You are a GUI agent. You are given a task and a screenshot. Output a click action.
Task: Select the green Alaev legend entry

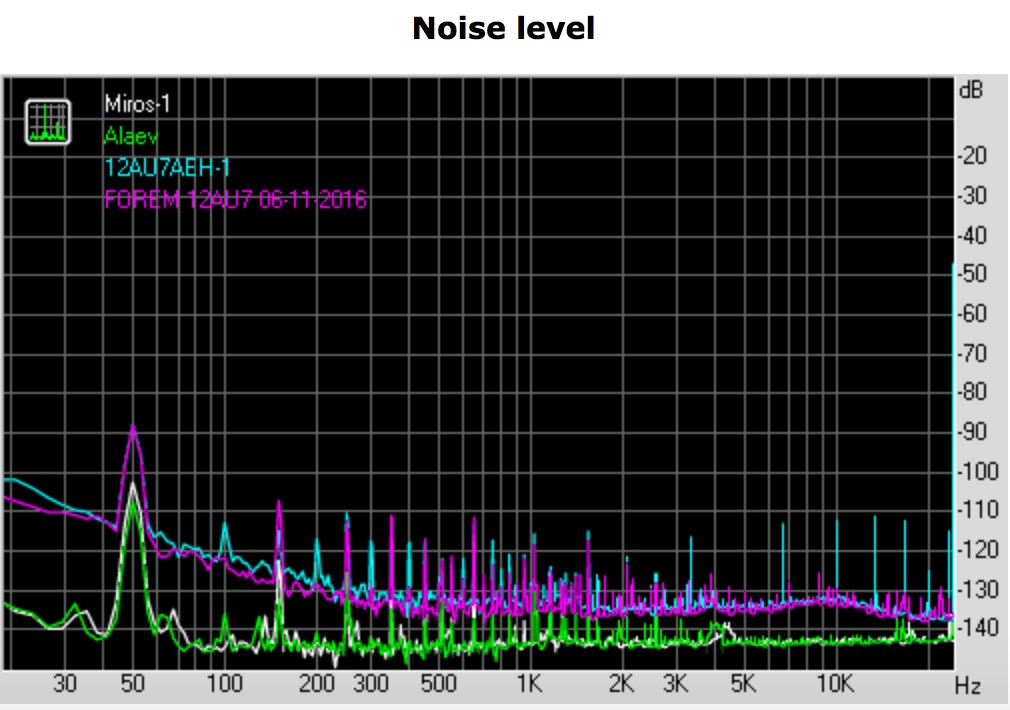(x=131, y=136)
